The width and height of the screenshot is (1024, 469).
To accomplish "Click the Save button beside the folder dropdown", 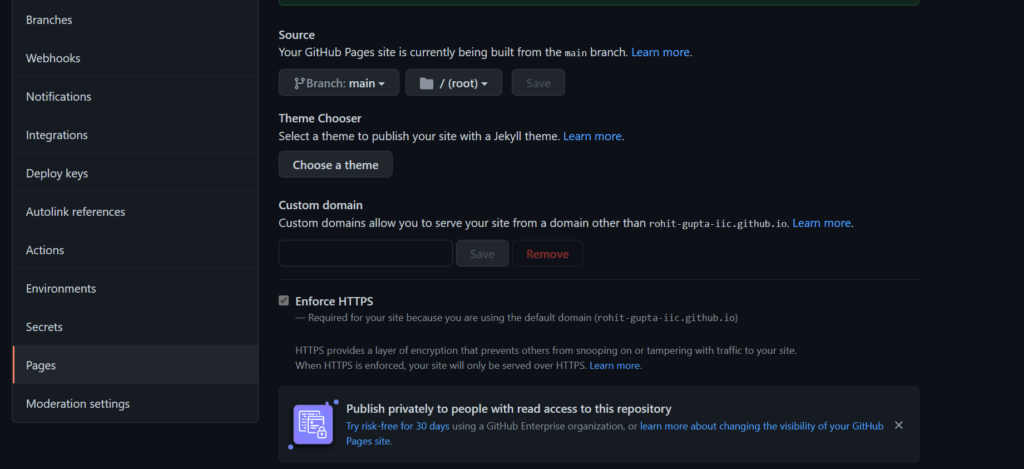I will point(538,83).
